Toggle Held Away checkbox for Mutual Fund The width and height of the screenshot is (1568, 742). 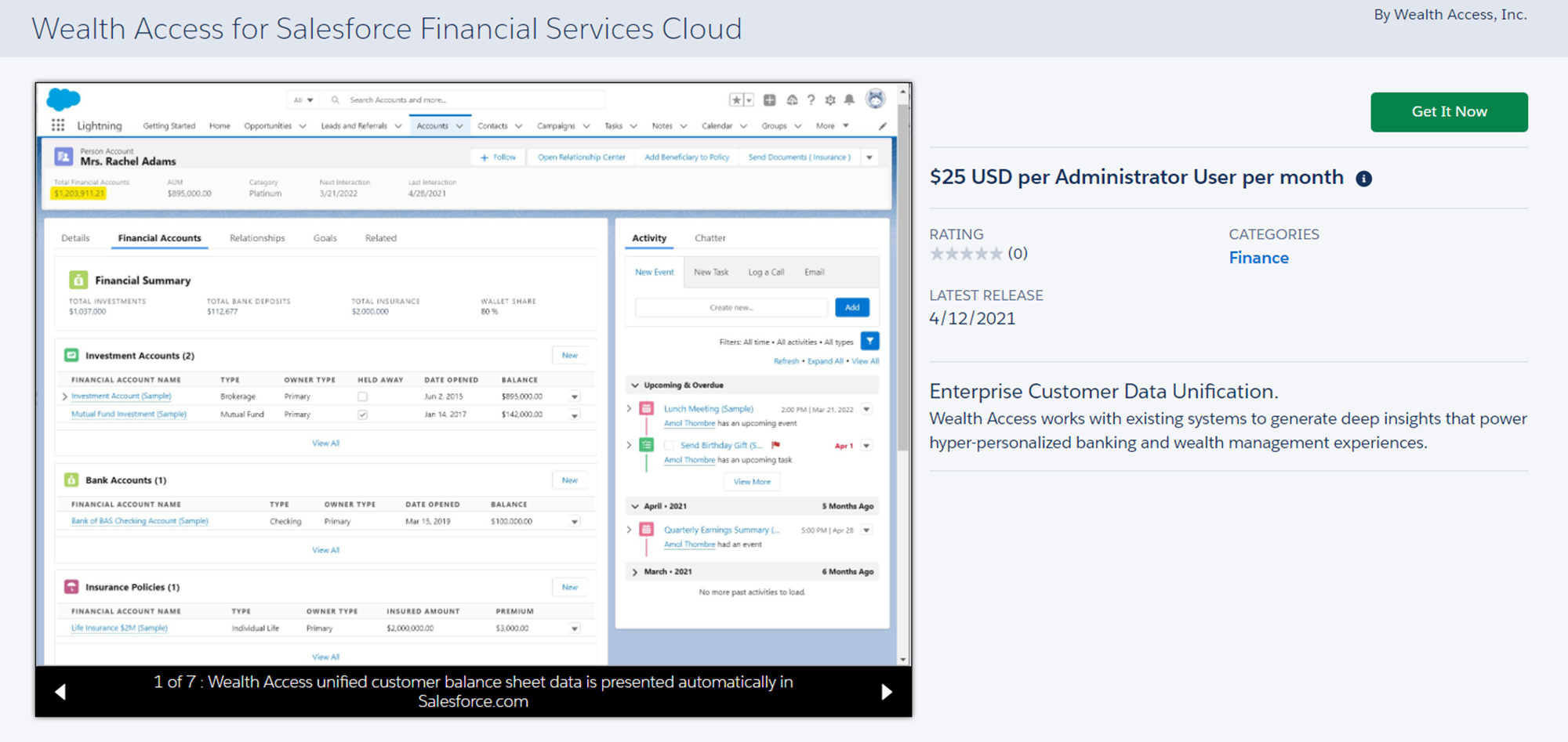tap(362, 414)
